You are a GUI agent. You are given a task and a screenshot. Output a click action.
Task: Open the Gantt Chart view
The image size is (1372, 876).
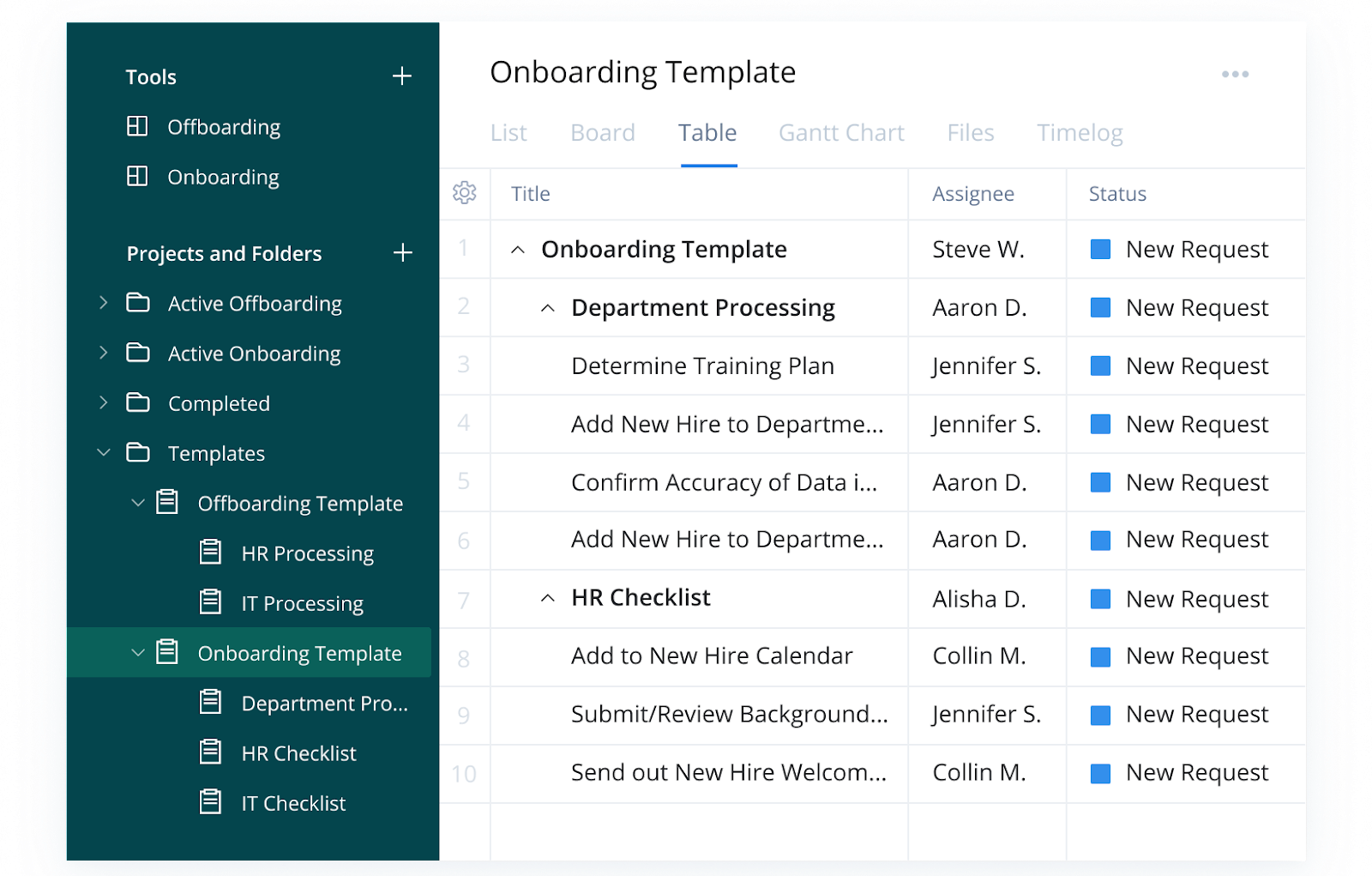click(841, 132)
